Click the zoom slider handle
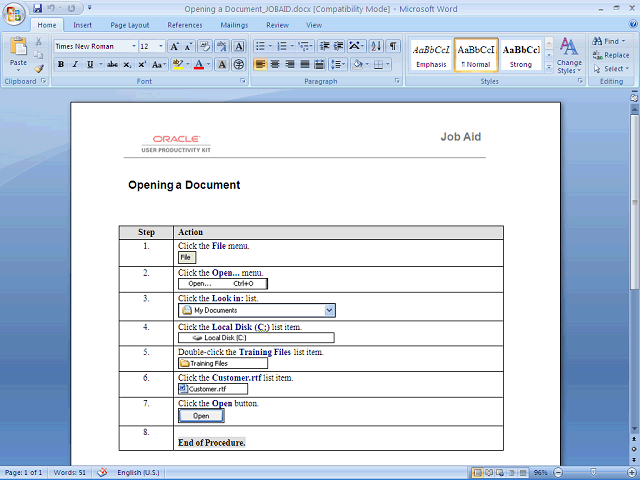The height and width of the screenshot is (480, 640). (x=593, y=473)
